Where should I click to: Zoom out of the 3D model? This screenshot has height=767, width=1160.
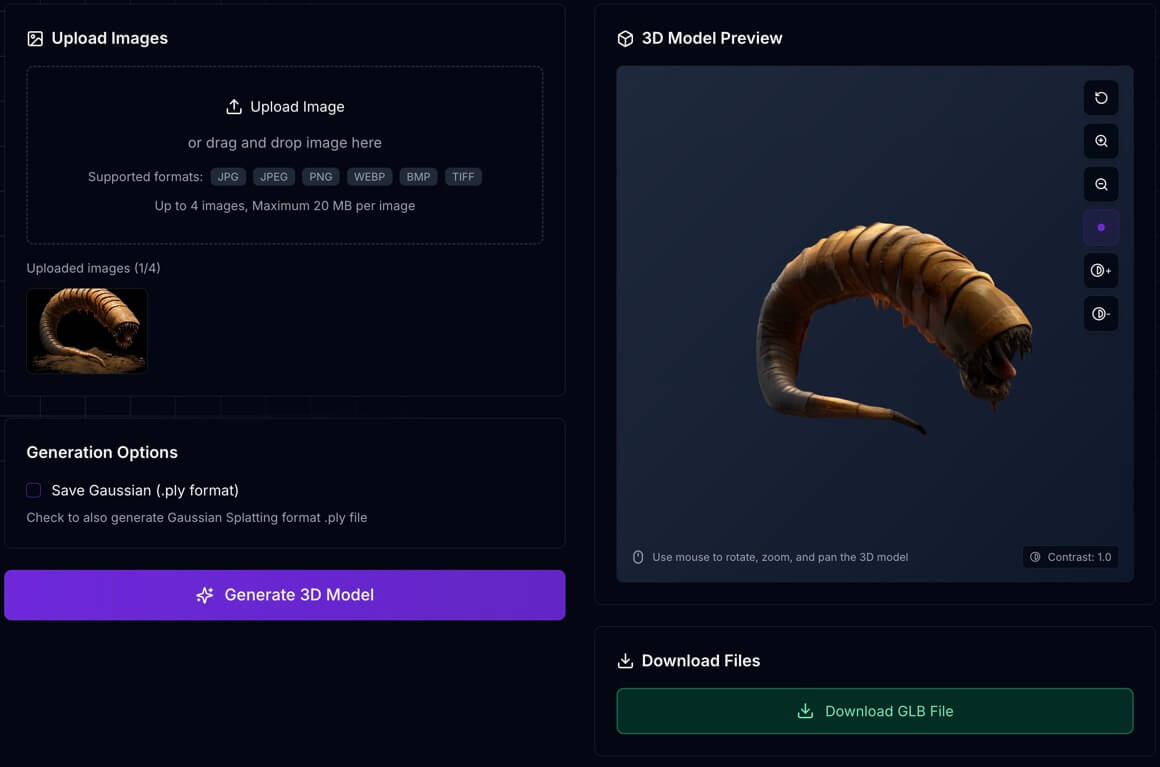[1101, 184]
